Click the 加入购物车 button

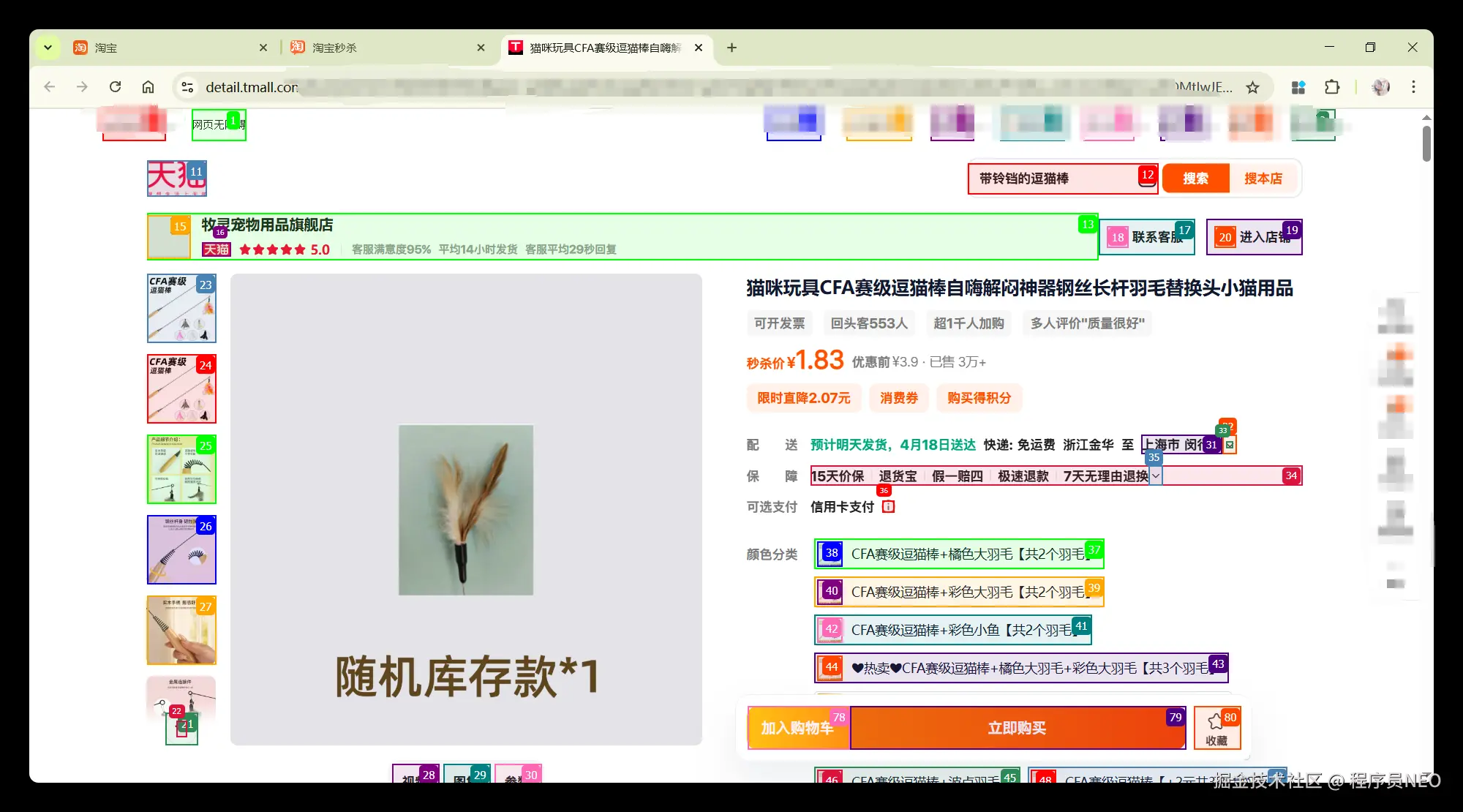click(797, 728)
